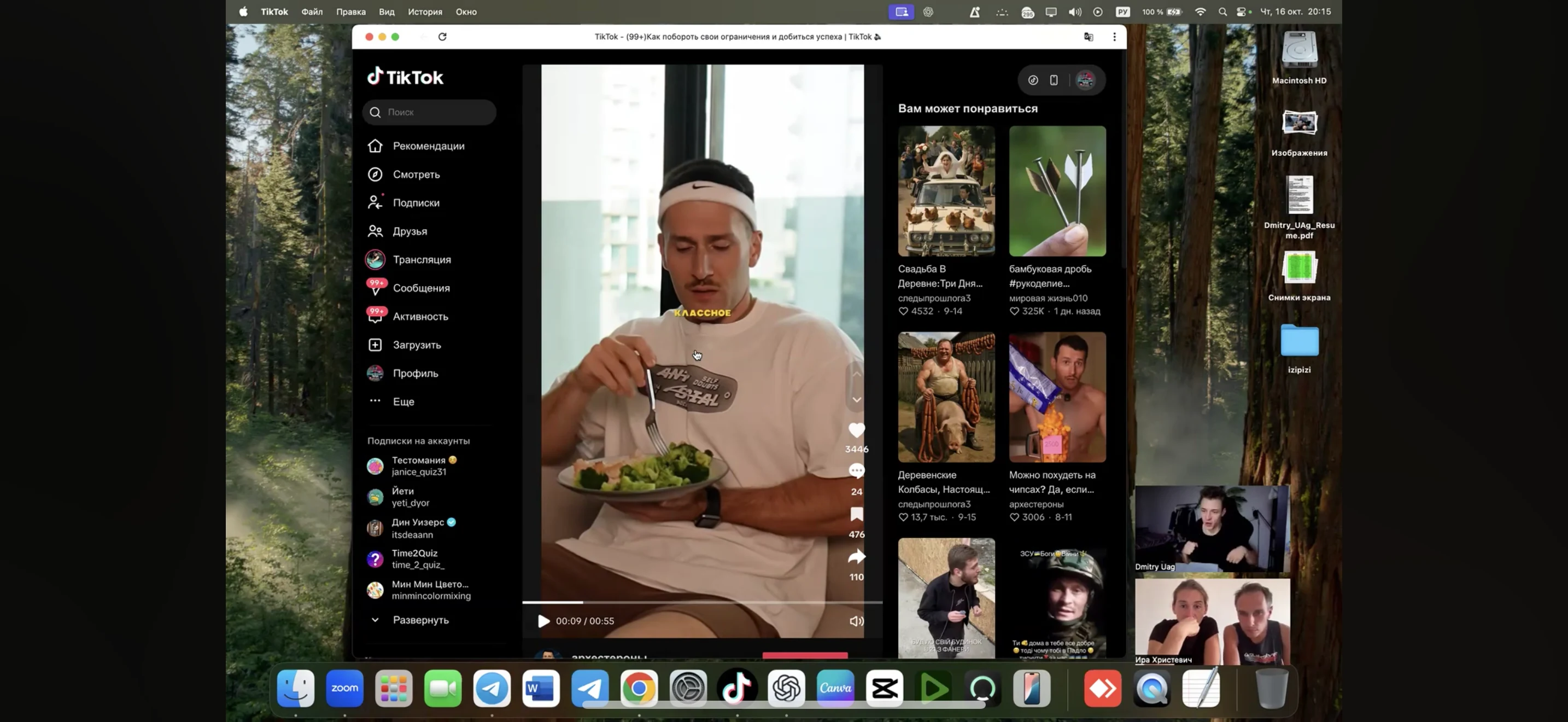Mute the video sound
The height and width of the screenshot is (722, 1568).
(x=856, y=621)
